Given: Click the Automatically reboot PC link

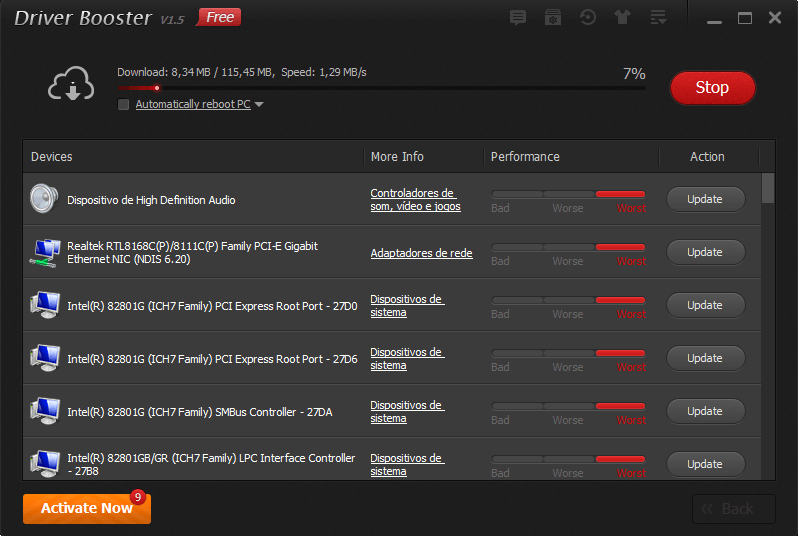Looking at the screenshot, I should pyautogui.click(x=193, y=104).
